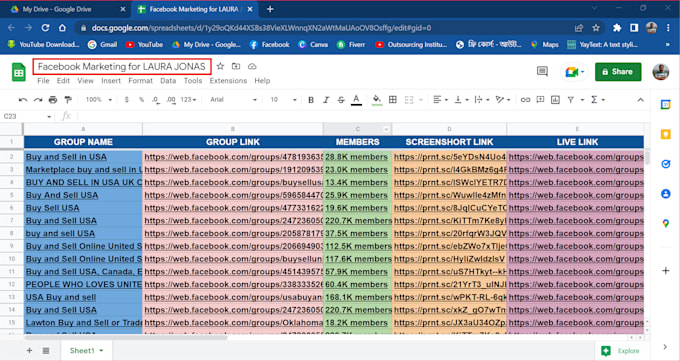Open the text color picker
Screen dimensions: 680x361
[356, 100]
